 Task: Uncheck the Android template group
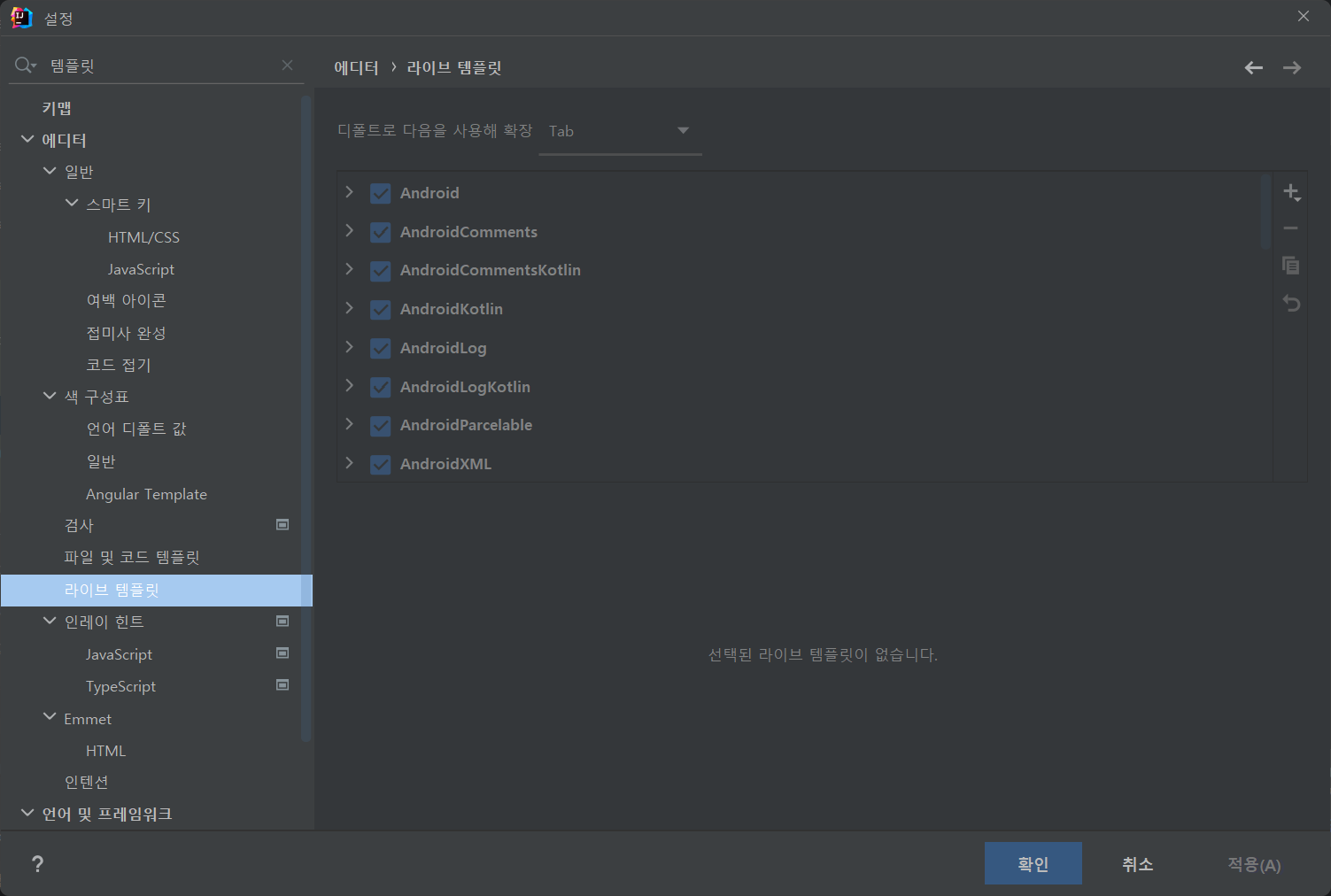(381, 193)
